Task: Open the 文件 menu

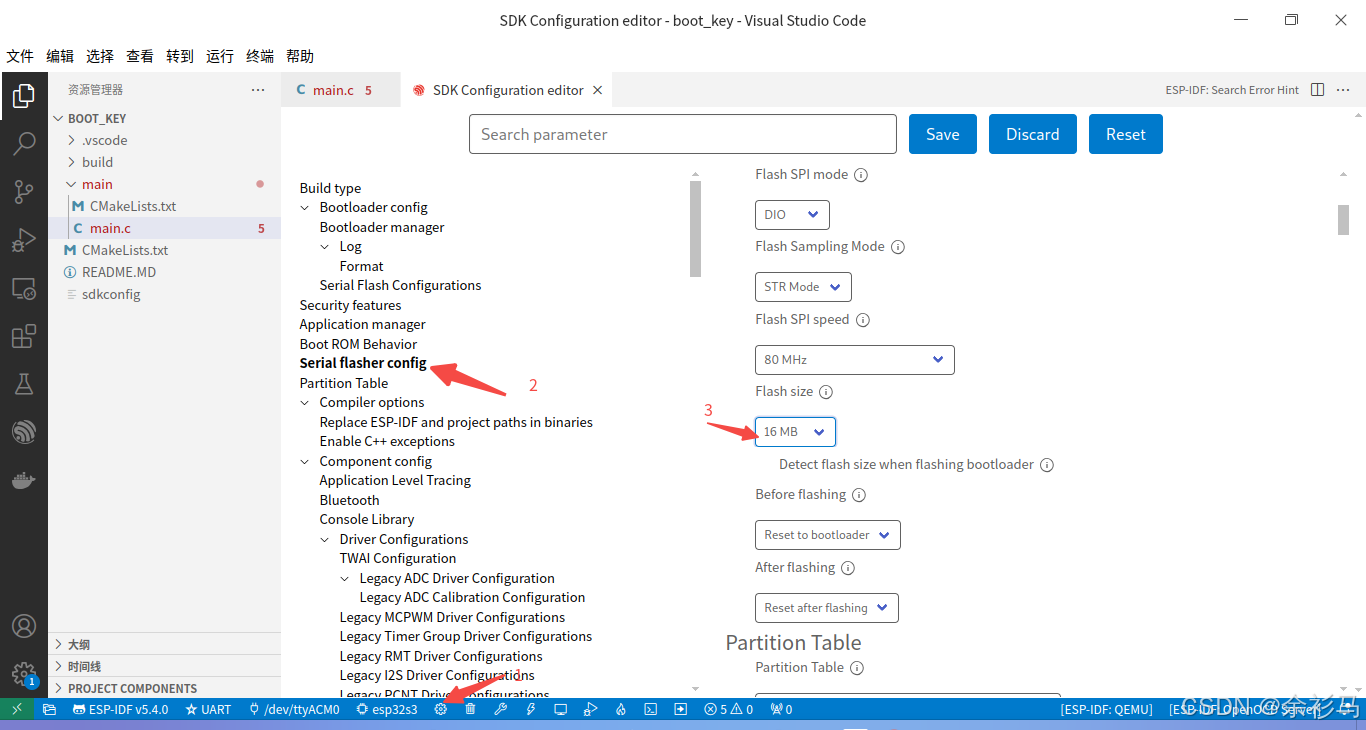Action: click(x=20, y=57)
